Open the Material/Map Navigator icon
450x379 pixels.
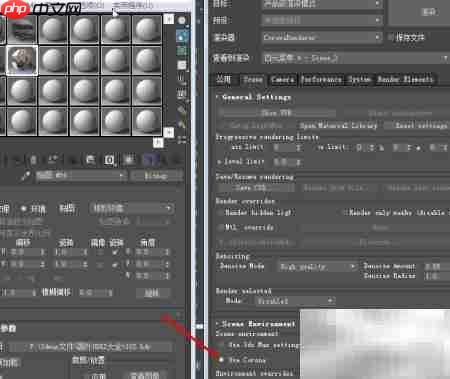[x=182, y=139]
